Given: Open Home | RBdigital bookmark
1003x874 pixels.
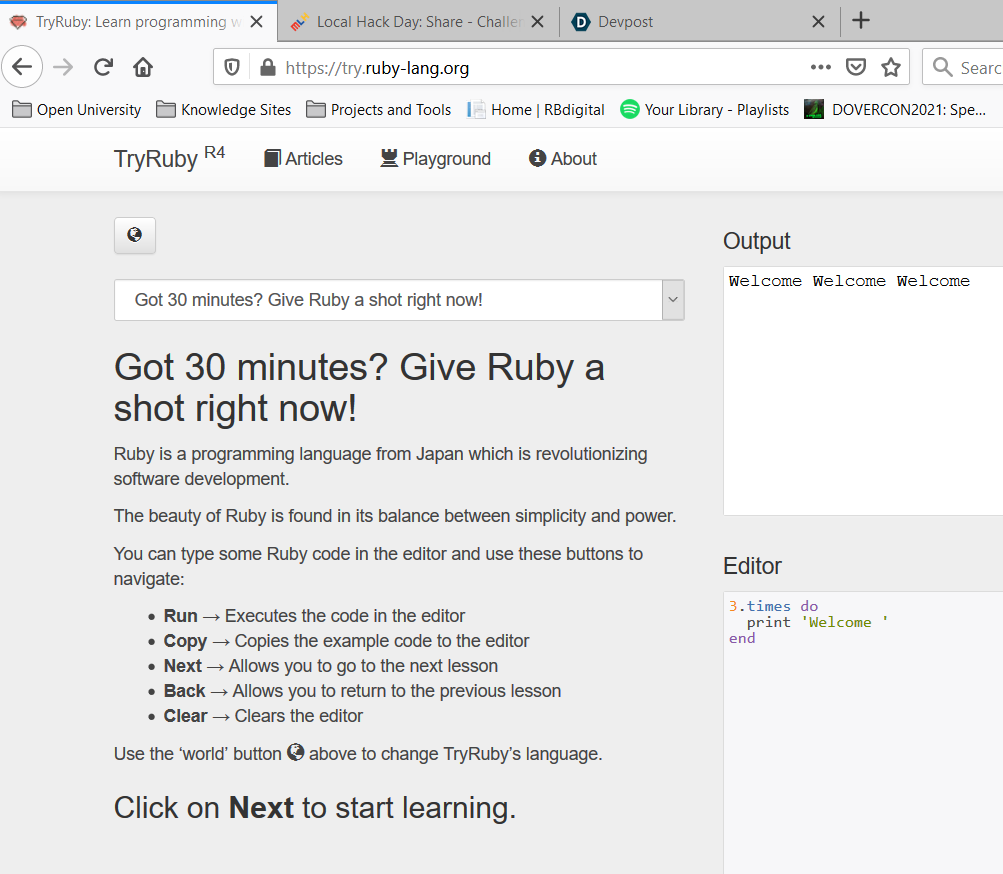Looking at the screenshot, I should [x=536, y=109].
